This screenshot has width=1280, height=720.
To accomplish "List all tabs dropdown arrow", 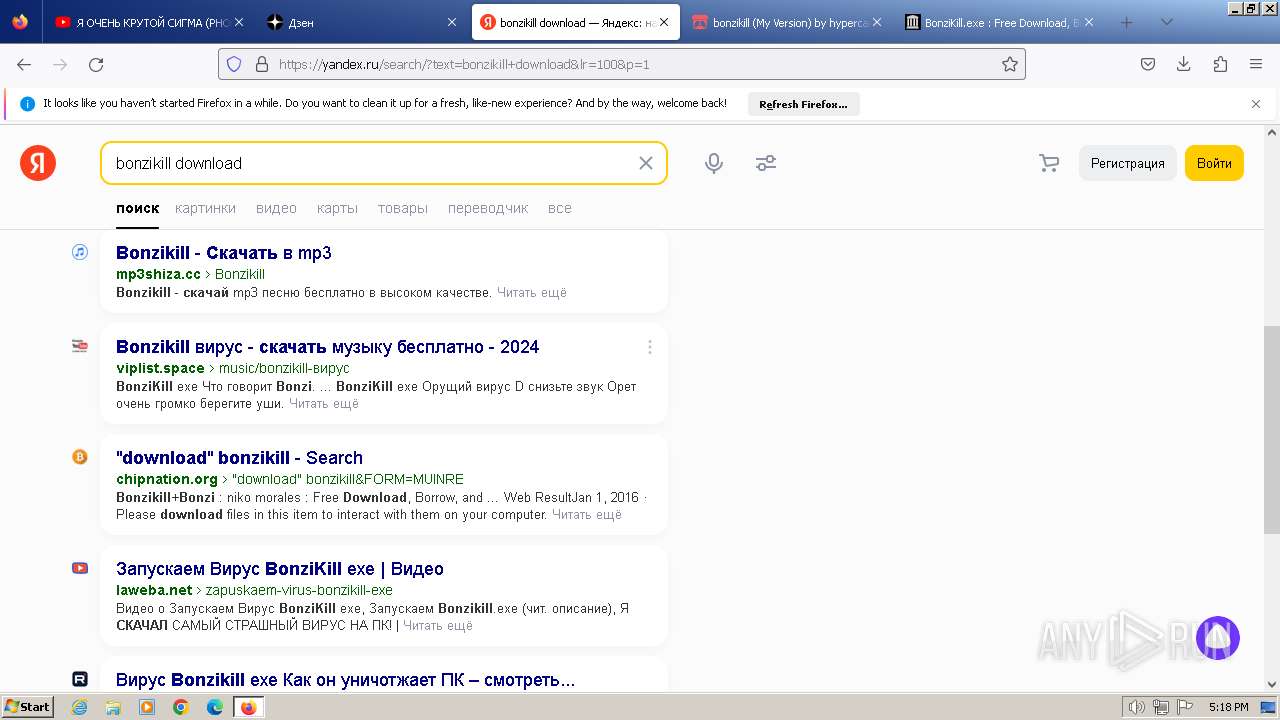I will pos(1166,22).
